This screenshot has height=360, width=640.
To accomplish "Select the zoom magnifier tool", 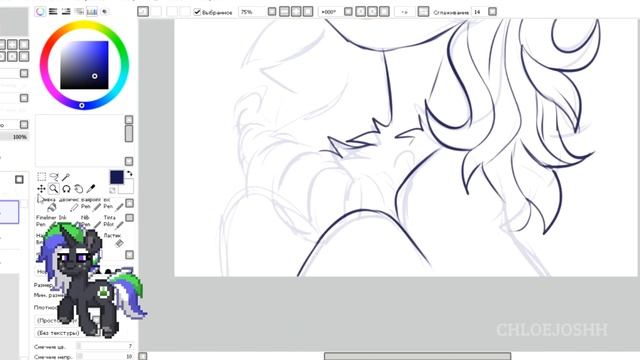I will click(x=54, y=189).
